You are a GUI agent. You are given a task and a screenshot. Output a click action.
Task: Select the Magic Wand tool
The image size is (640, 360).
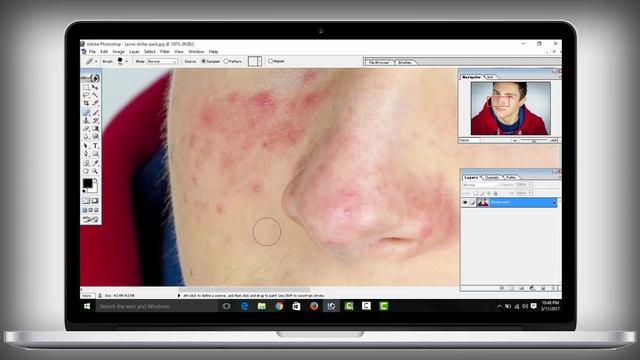click(95, 94)
